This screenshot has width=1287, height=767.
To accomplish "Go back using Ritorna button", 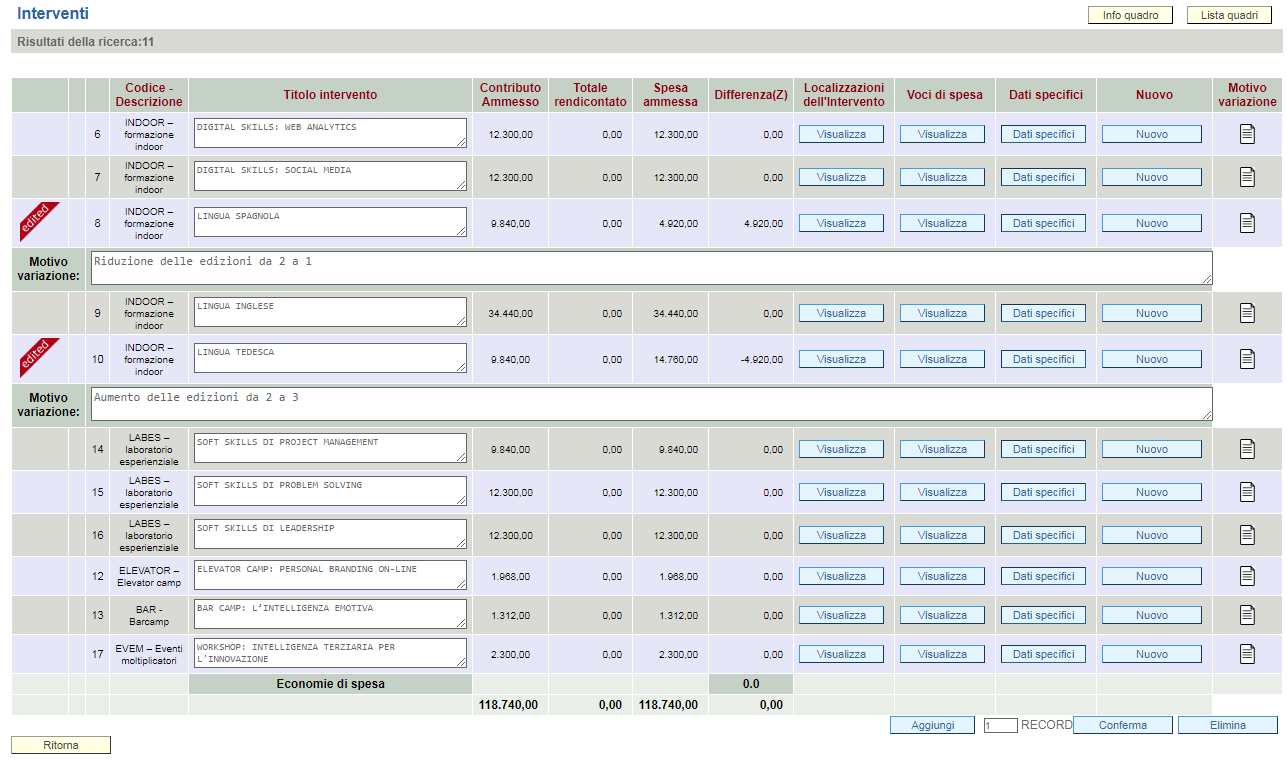I will [61, 745].
